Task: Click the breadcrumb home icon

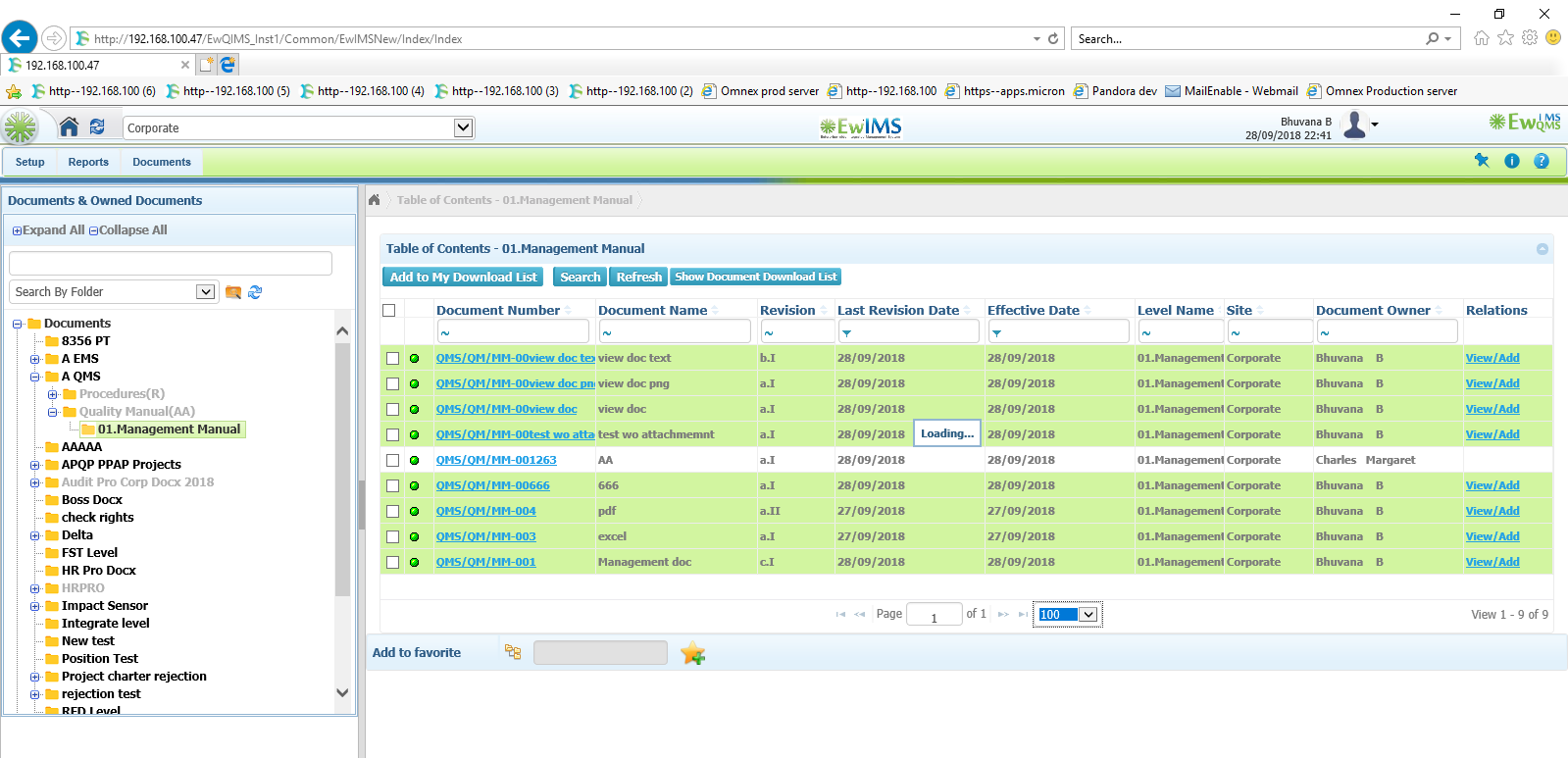Action: pyautogui.click(x=375, y=200)
